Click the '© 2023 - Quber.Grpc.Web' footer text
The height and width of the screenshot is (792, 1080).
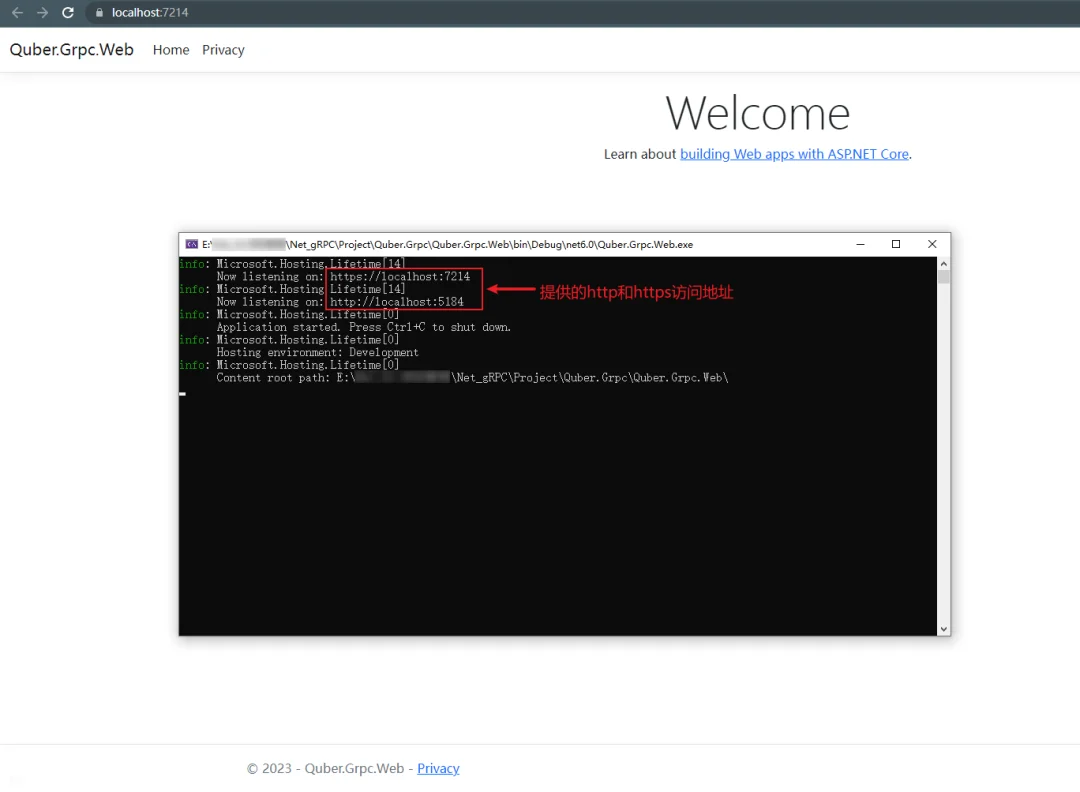point(325,768)
